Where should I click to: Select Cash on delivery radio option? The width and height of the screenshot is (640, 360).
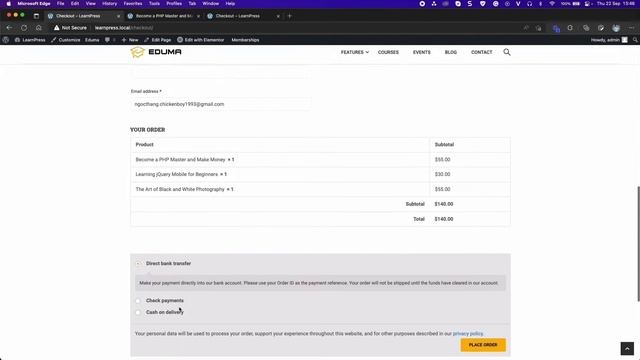click(138, 312)
